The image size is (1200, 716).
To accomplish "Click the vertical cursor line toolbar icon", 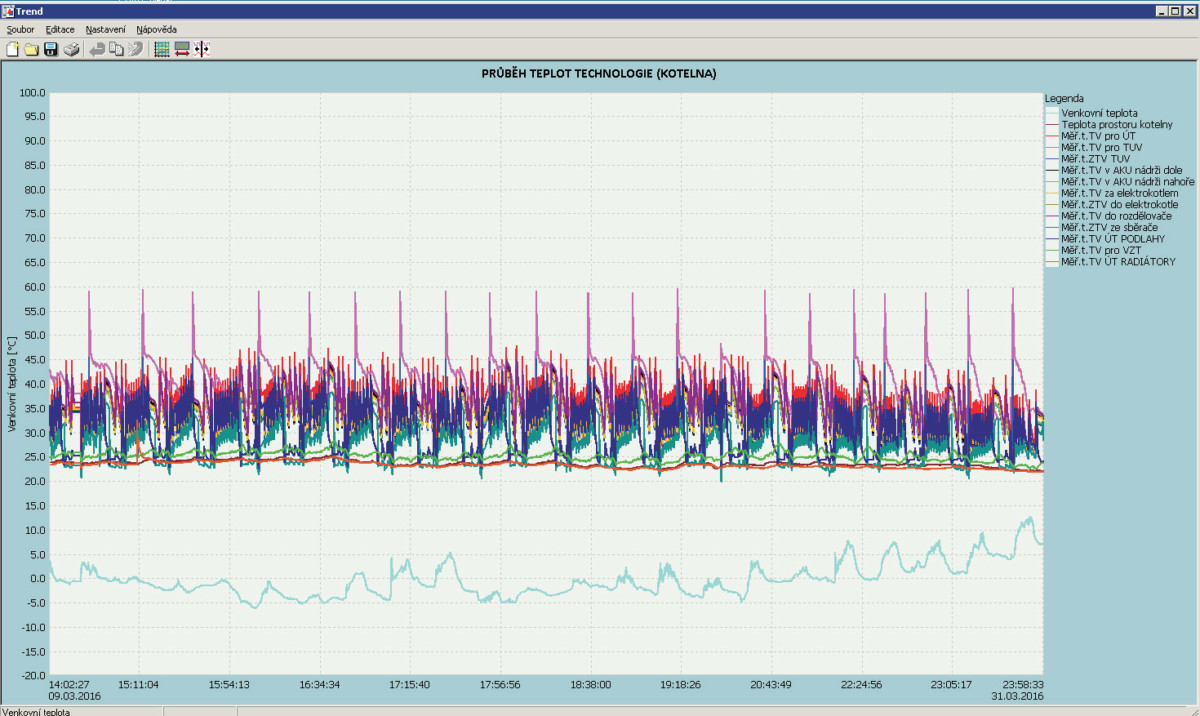I will tap(201, 49).
